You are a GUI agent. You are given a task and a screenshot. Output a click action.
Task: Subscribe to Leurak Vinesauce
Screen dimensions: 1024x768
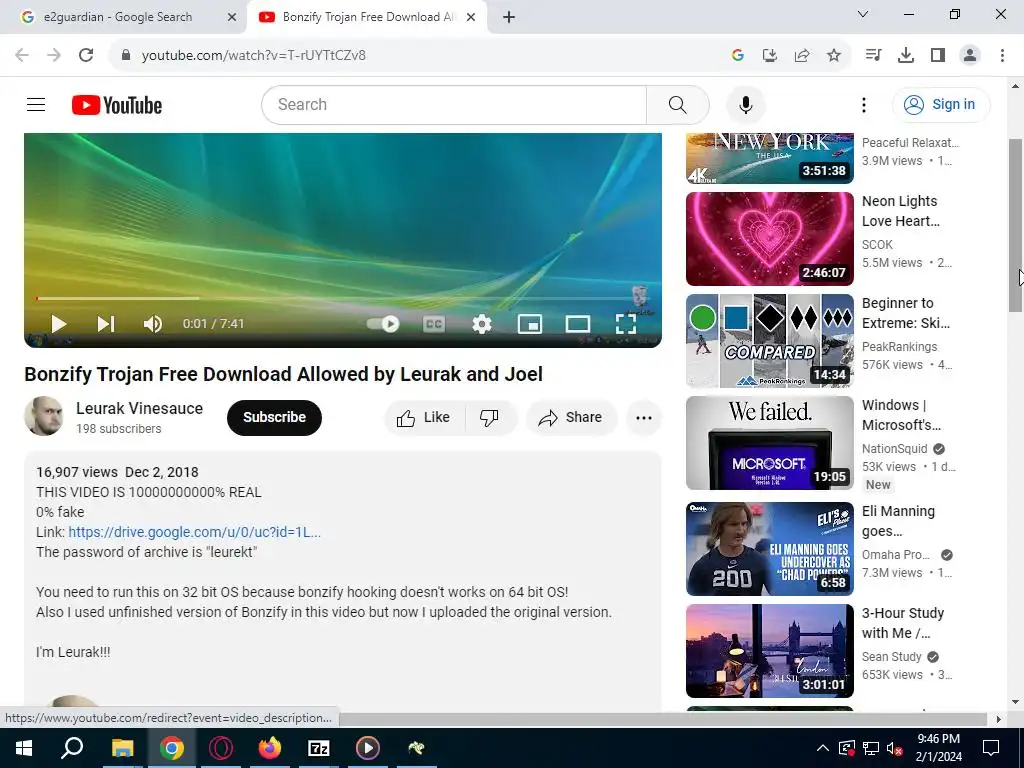[x=274, y=418]
